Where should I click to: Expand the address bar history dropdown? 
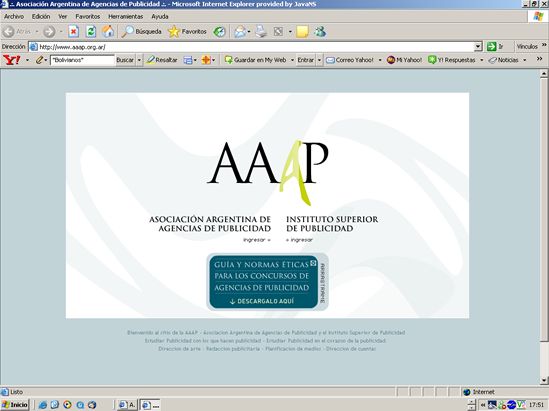[x=478, y=46]
